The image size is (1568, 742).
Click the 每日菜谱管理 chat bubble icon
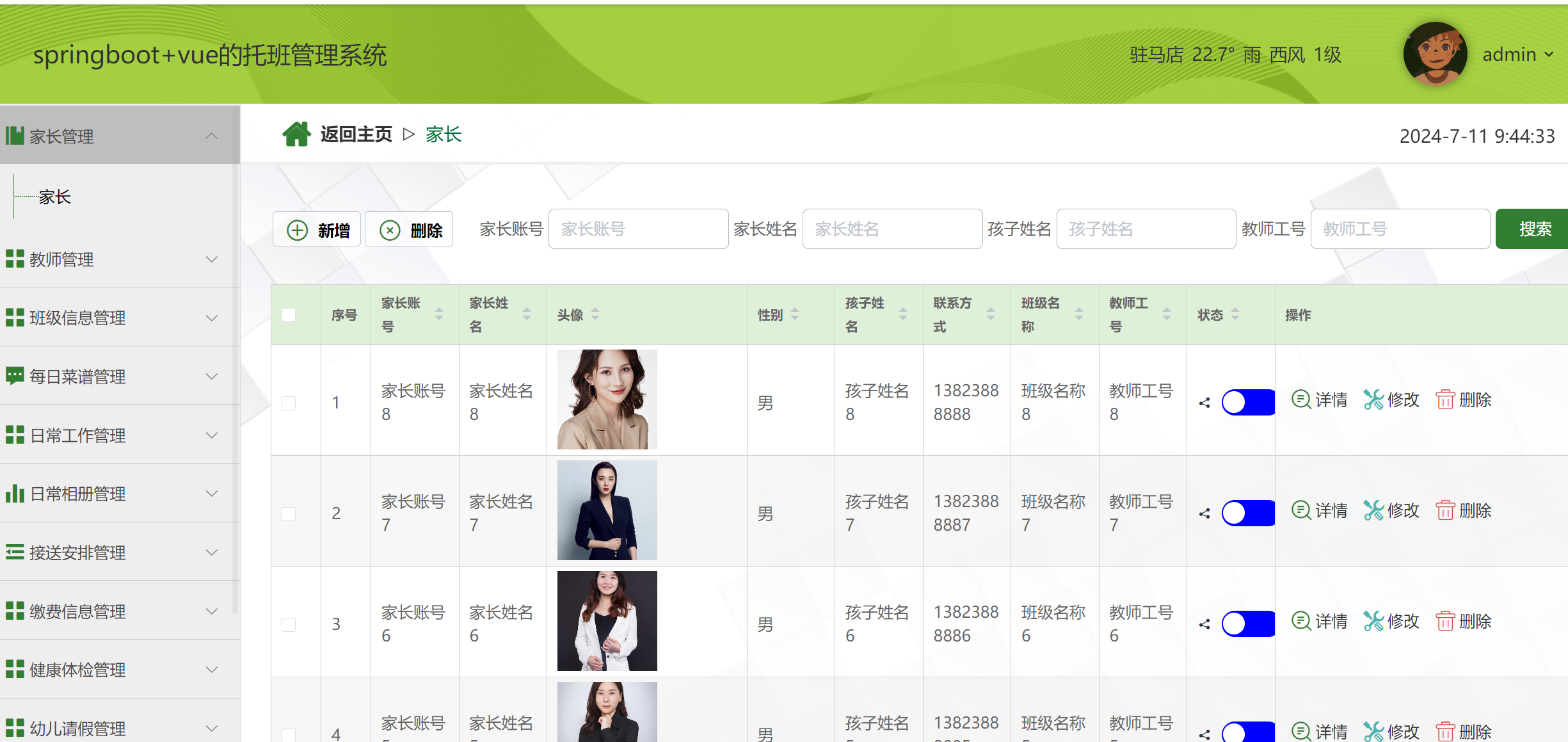click(14, 376)
